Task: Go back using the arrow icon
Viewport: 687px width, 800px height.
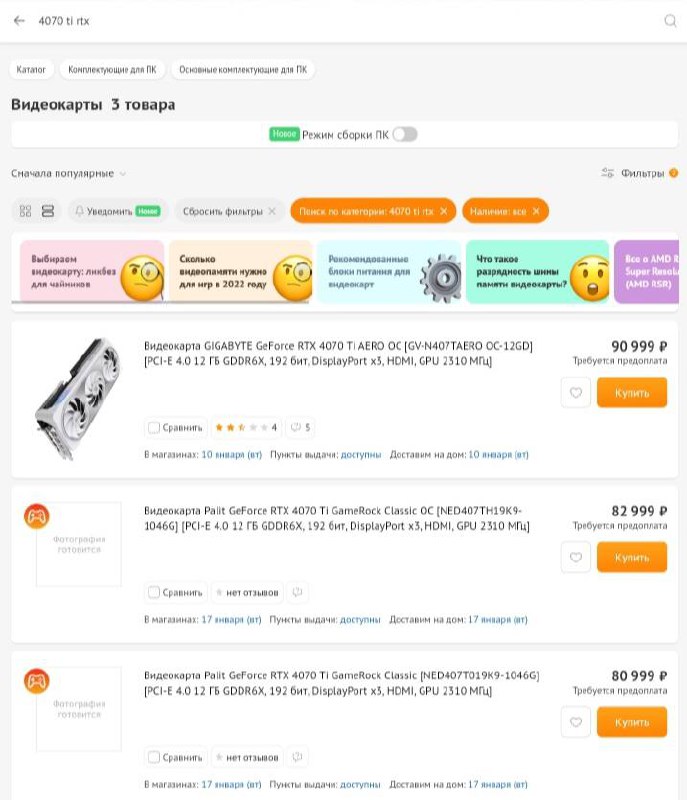Action: point(19,20)
